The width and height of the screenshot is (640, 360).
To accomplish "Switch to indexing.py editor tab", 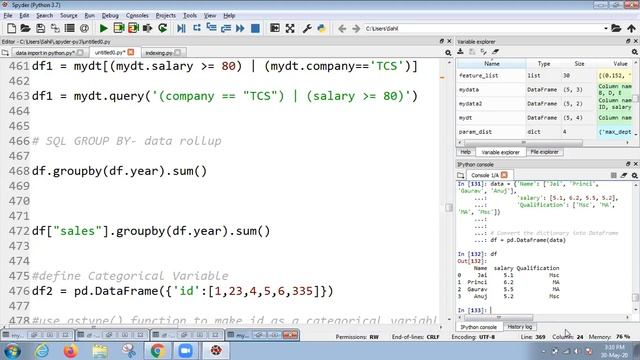I will click(163, 53).
